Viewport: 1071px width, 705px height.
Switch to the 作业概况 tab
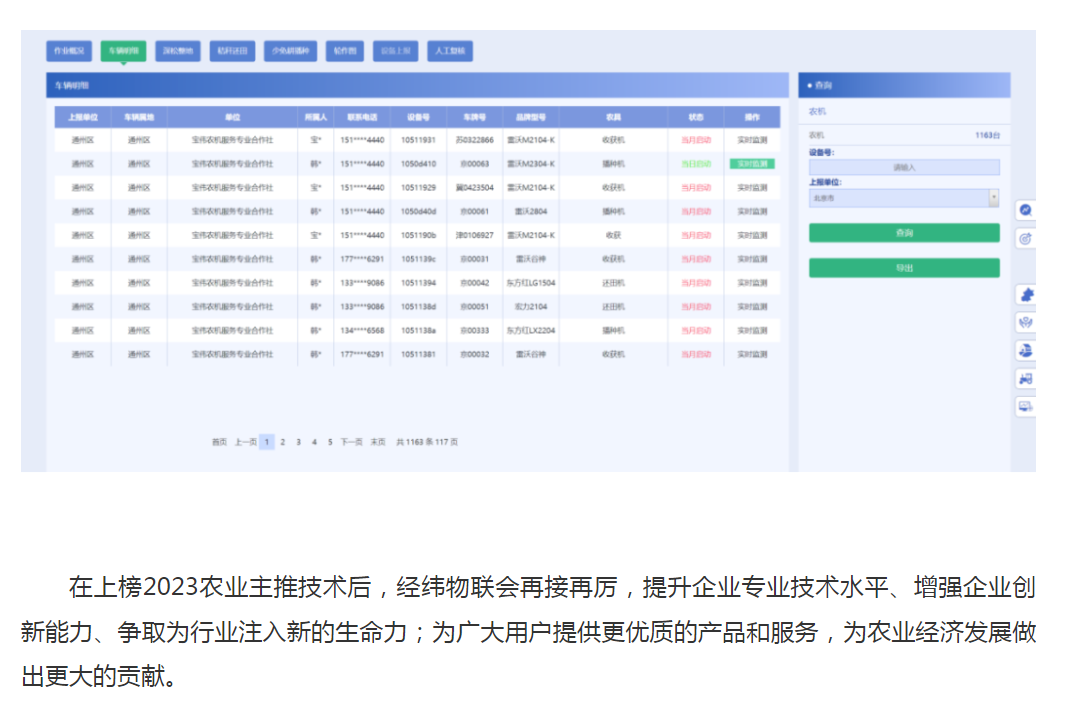click(69, 51)
